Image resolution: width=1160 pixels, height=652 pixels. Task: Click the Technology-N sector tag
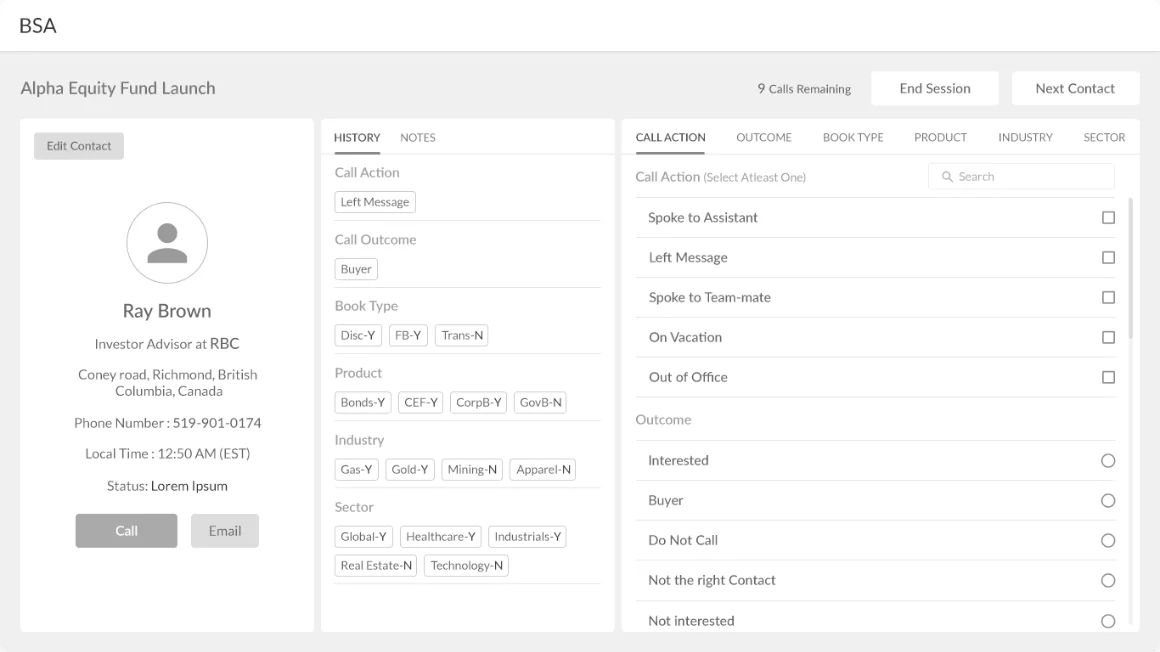(466, 565)
